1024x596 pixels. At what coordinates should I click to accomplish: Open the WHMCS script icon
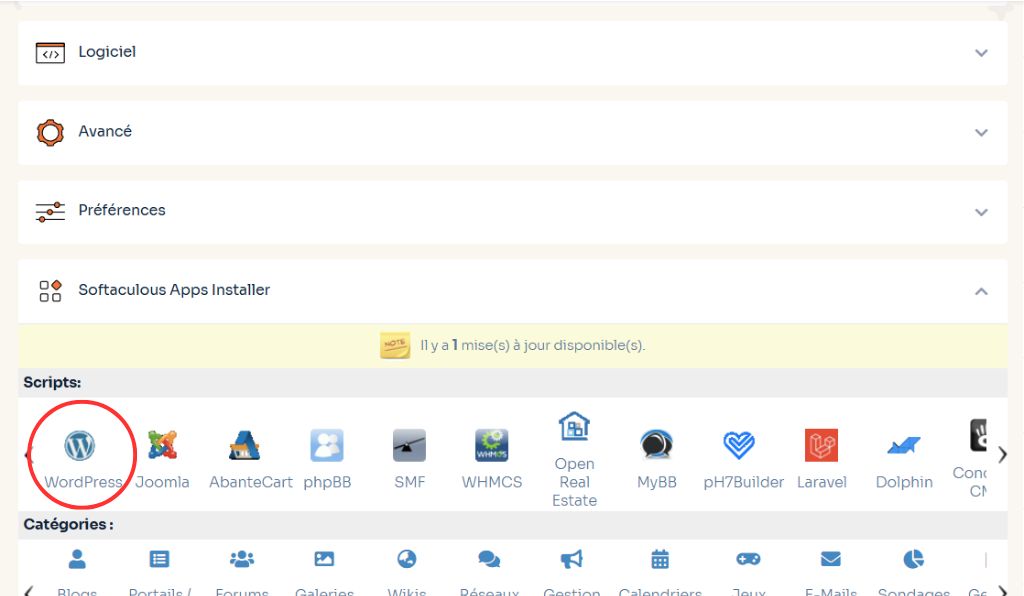(x=492, y=445)
